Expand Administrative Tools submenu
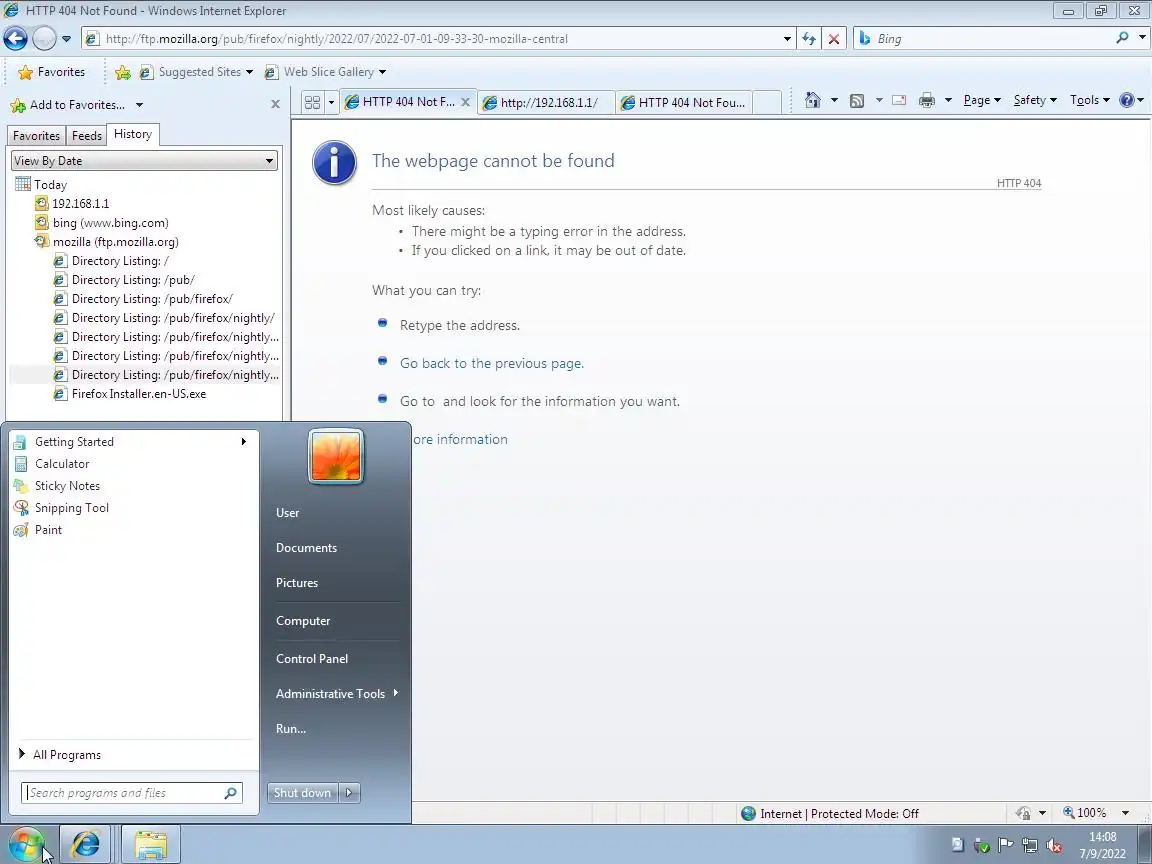1152x864 pixels. point(336,694)
